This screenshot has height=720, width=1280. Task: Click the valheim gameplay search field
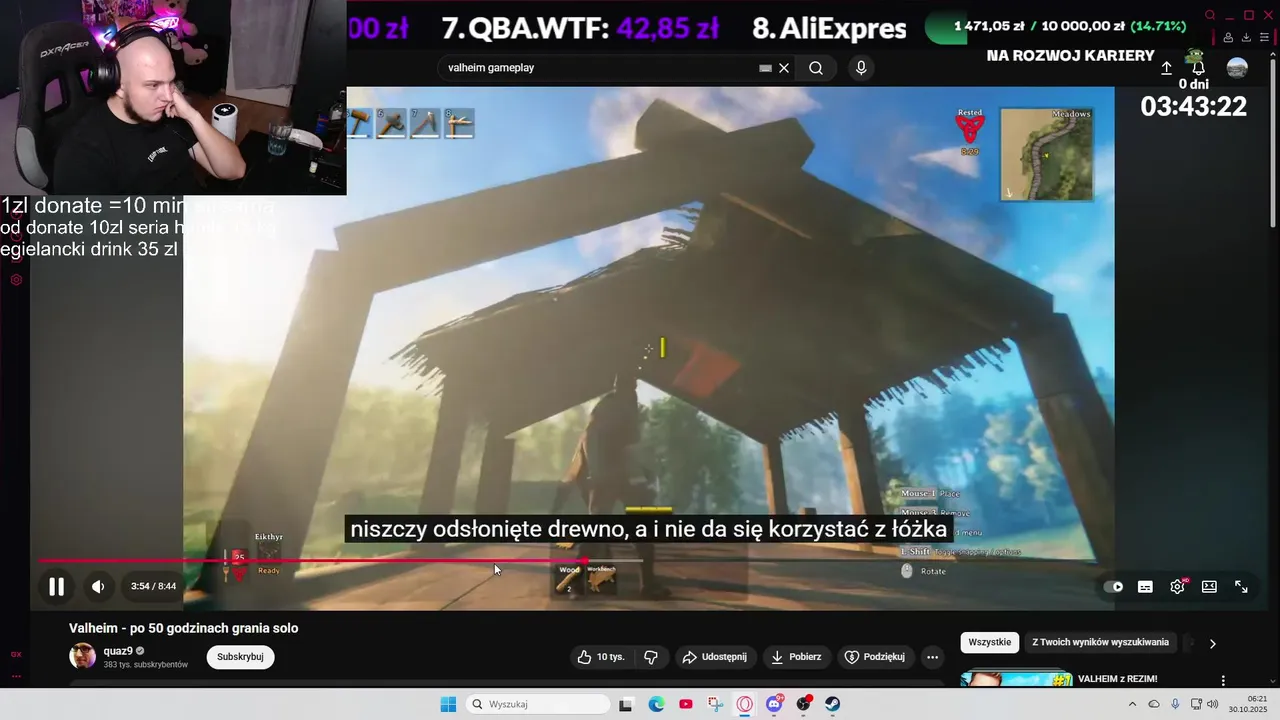click(600, 68)
